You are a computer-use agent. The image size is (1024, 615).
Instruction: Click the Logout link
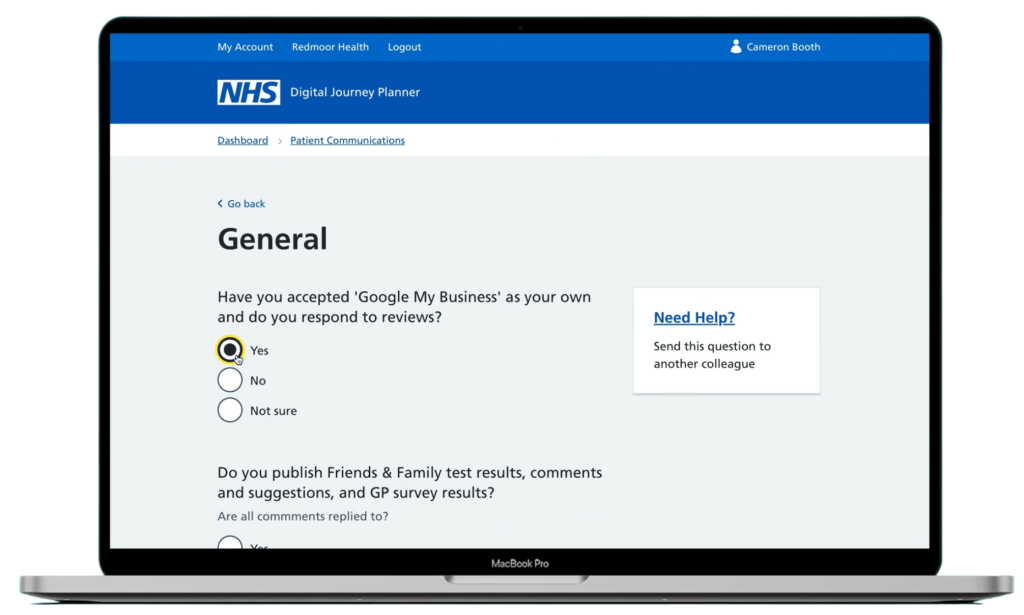click(x=404, y=47)
